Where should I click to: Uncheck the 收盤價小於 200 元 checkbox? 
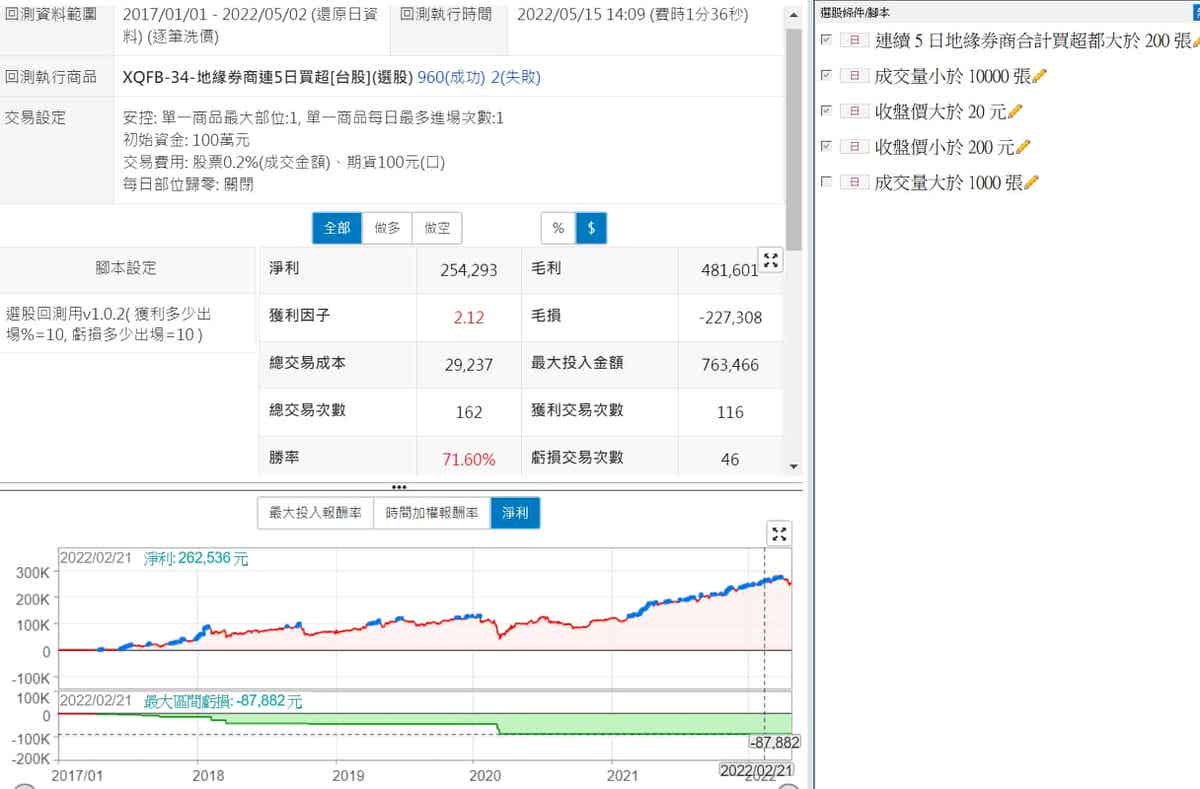(x=825, y=147)
